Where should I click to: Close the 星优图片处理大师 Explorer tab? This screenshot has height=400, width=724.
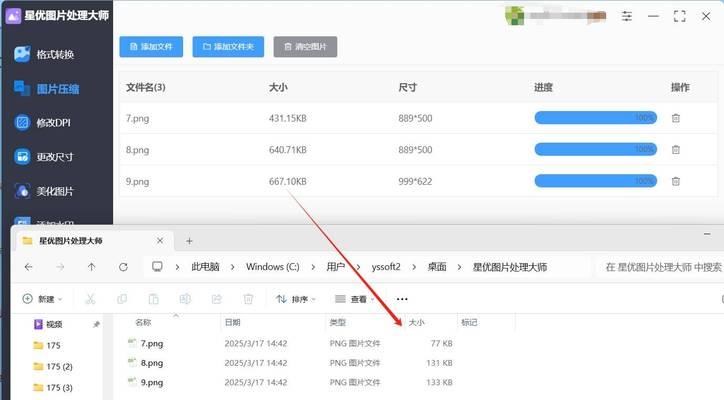[160, 241]
